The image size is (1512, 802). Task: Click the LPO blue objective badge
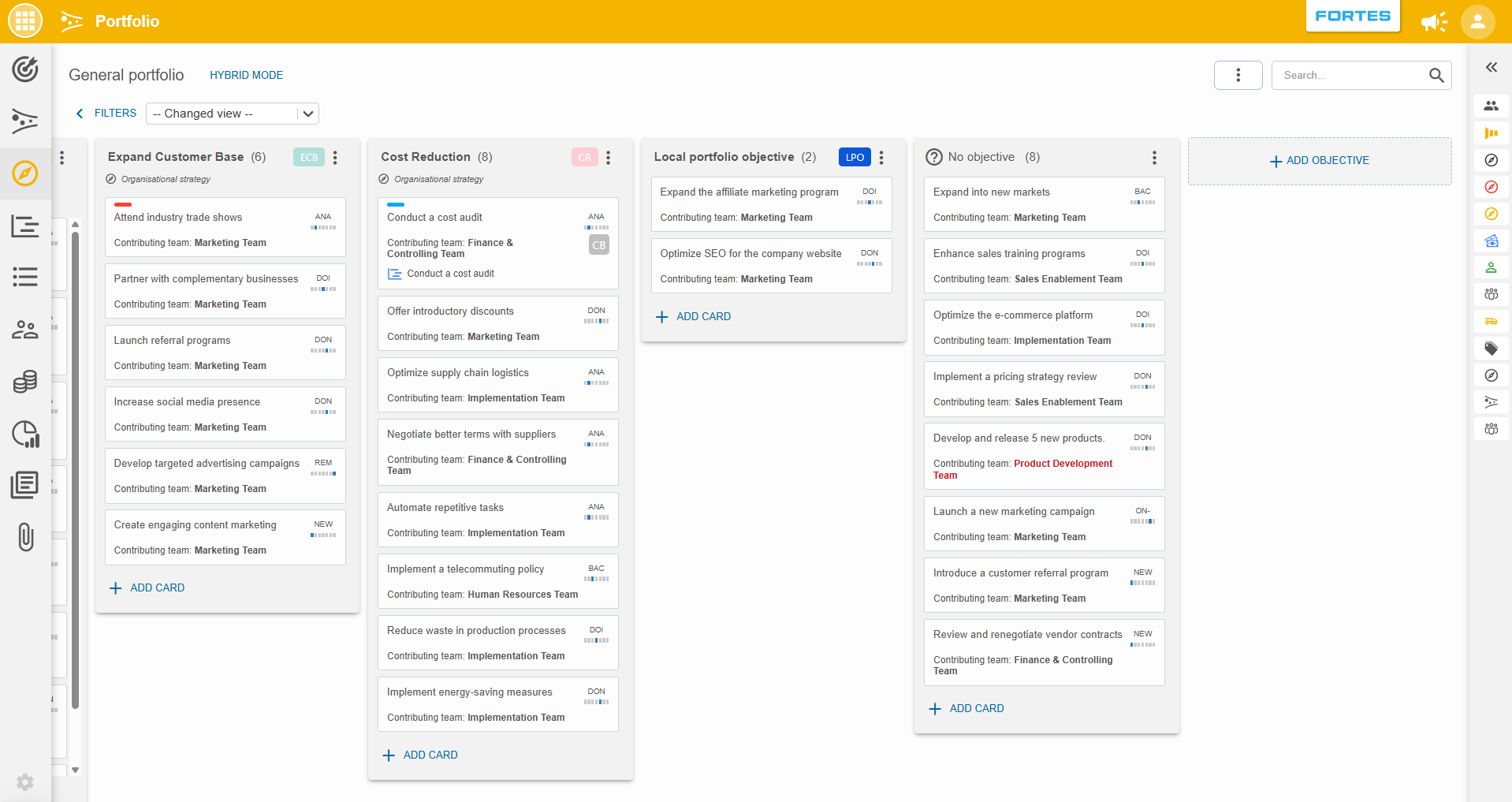(855, 157)
